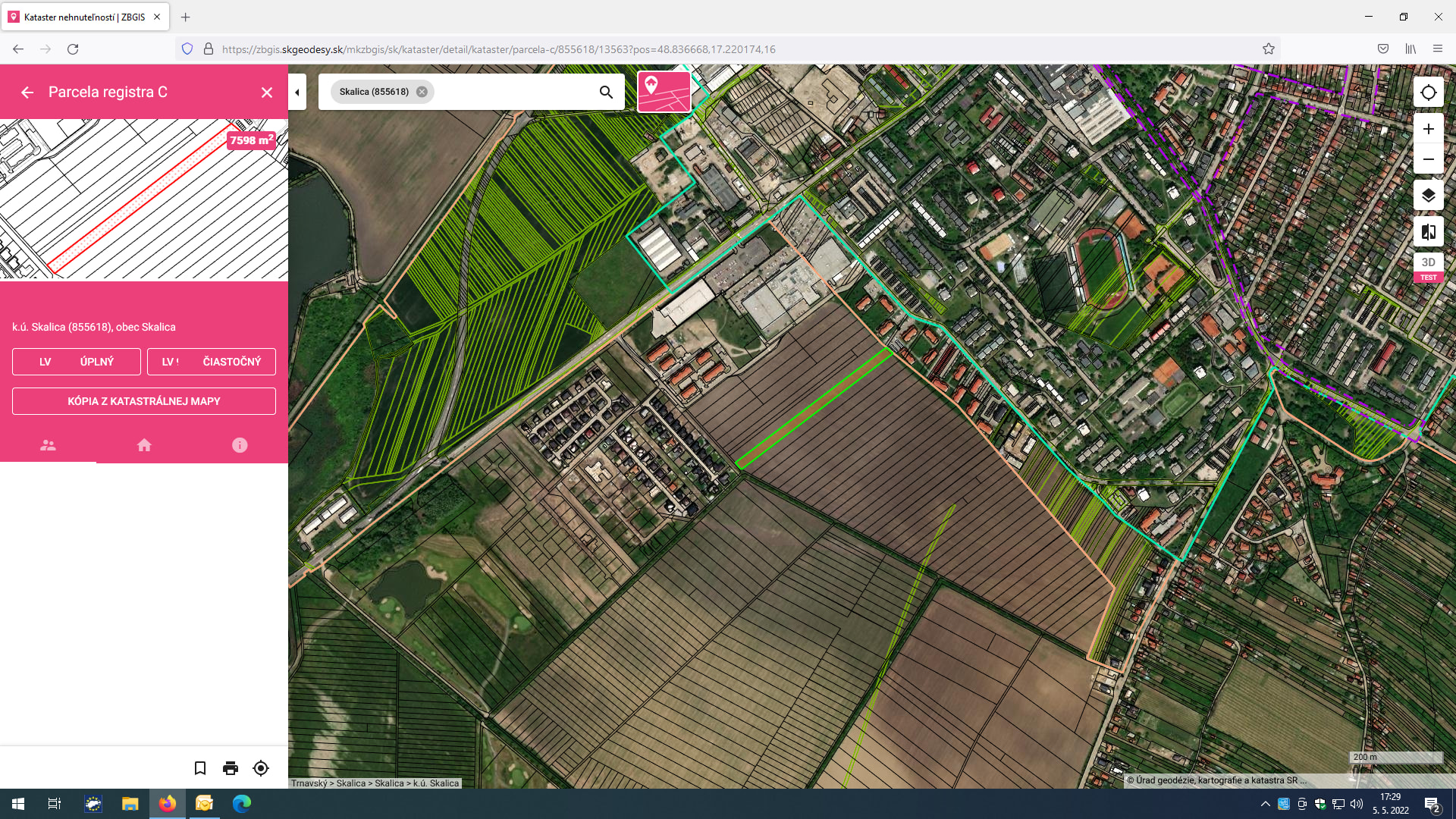Open the Firefox library icon
Screen dimensions: 1456x819
[x=1410, y=49]
